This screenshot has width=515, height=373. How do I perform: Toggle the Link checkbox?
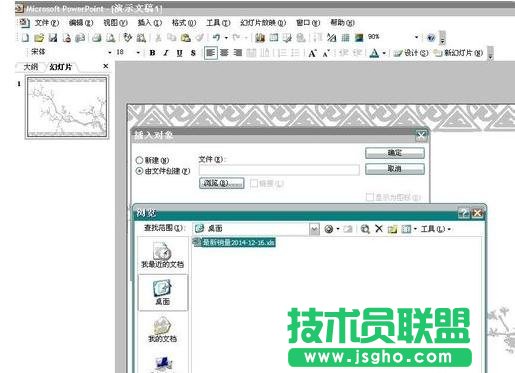click(254, 183)
